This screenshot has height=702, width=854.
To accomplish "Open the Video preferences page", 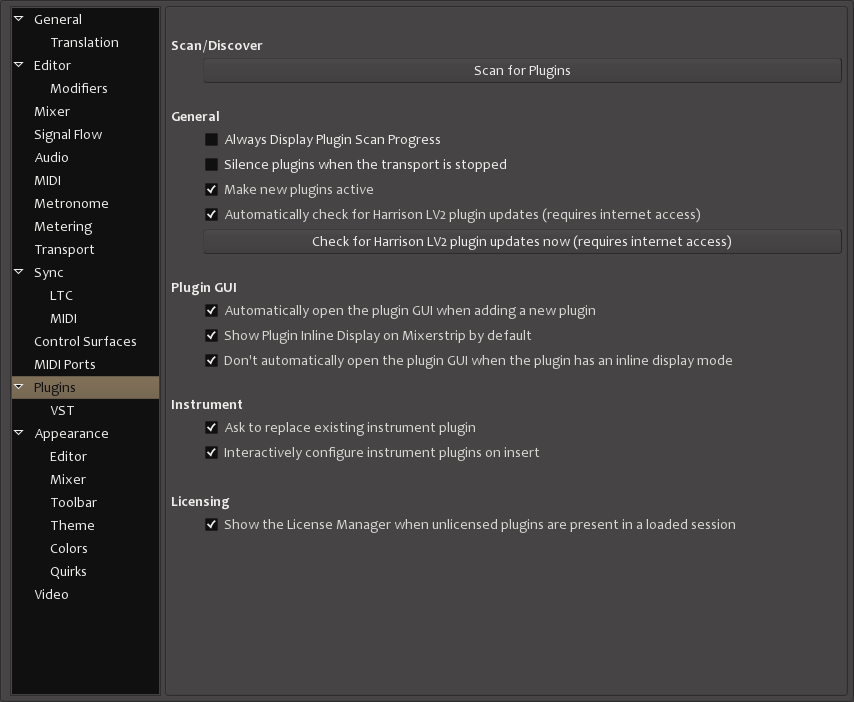I will click(51, 594).
